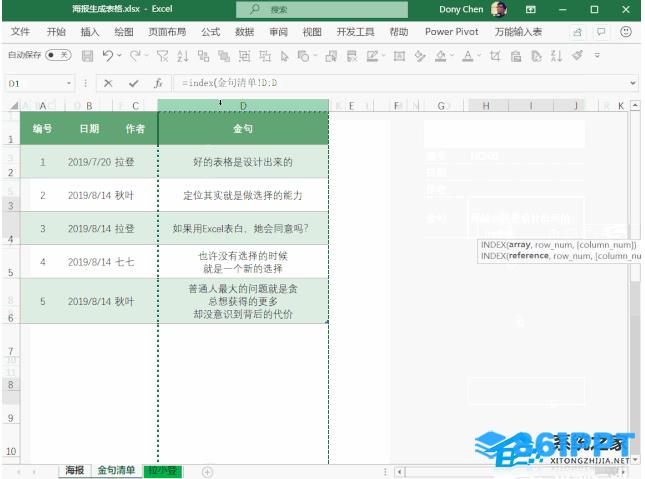Screen dimensions: 645x479
Task: Click vertical scrollbar up arrow
Action: (635, 106)
